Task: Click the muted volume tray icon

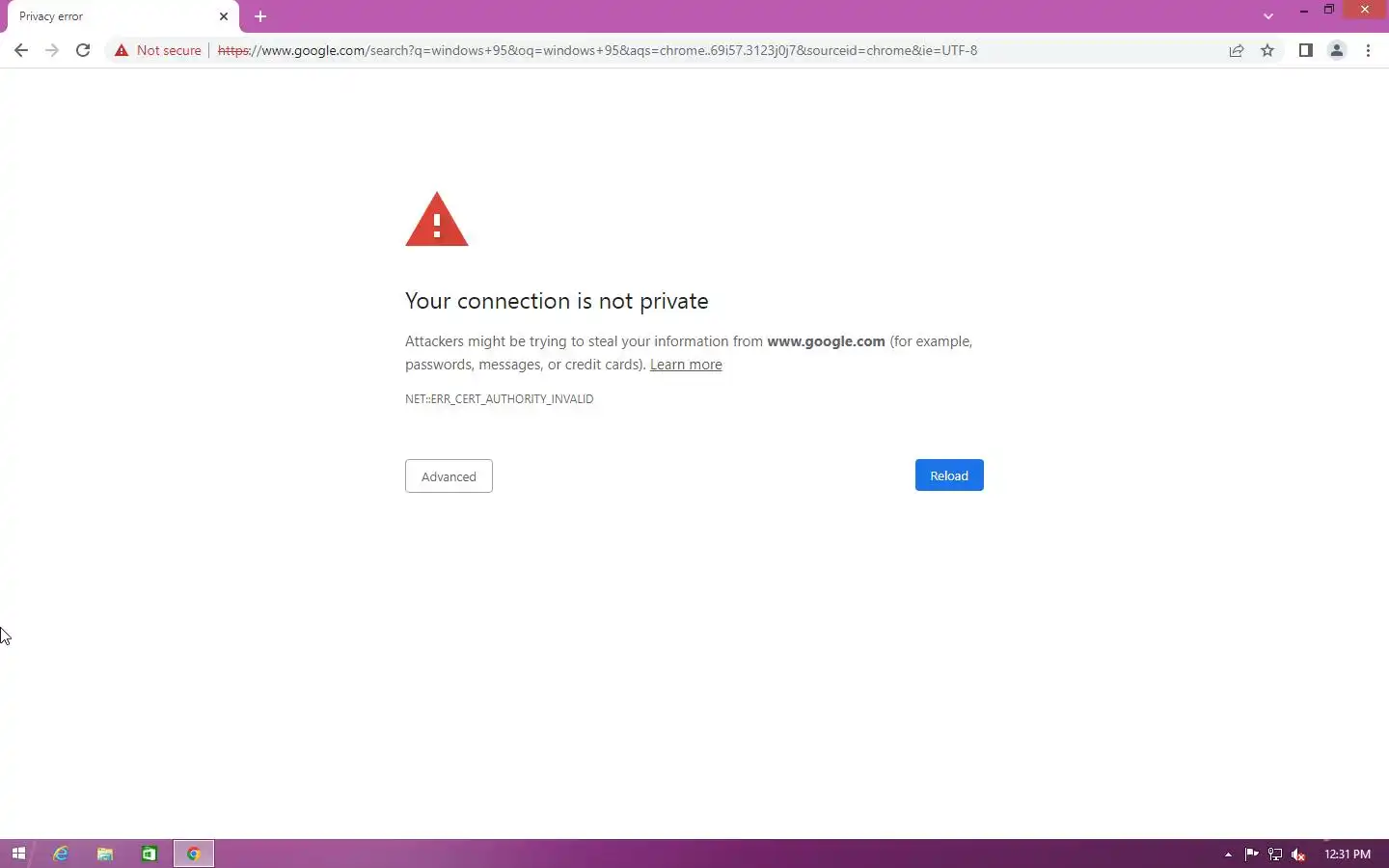Action: click(1298, 854)
